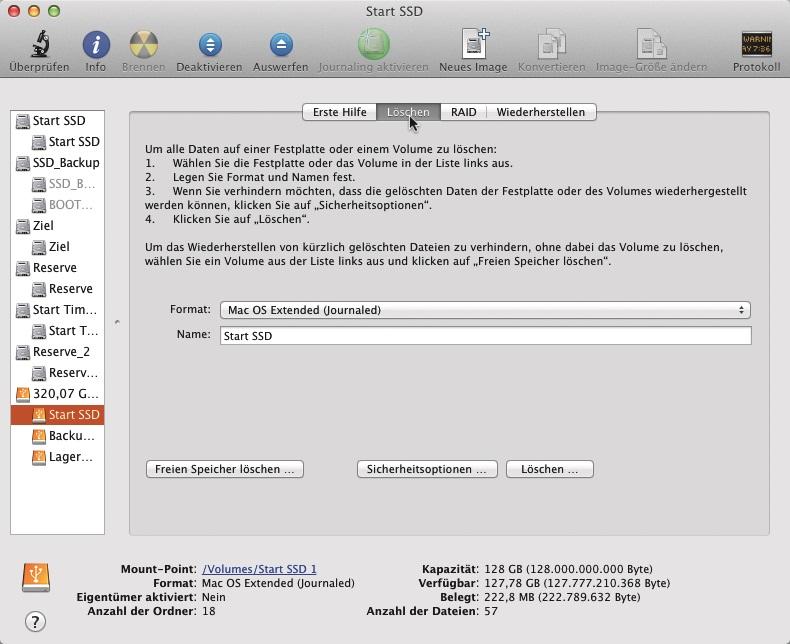The width and height of the screenshot is (790, 644).
Task: Select the Reserve disk
Action: [x=57, y=268]
